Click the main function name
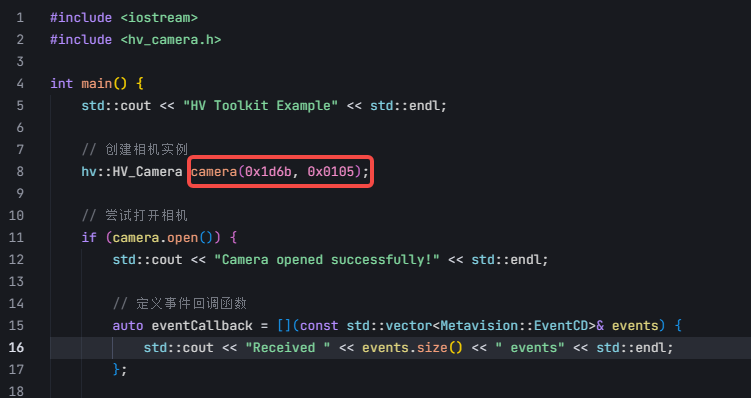The height and width of the screenshot is (398, 751). [x=97, y=83]
